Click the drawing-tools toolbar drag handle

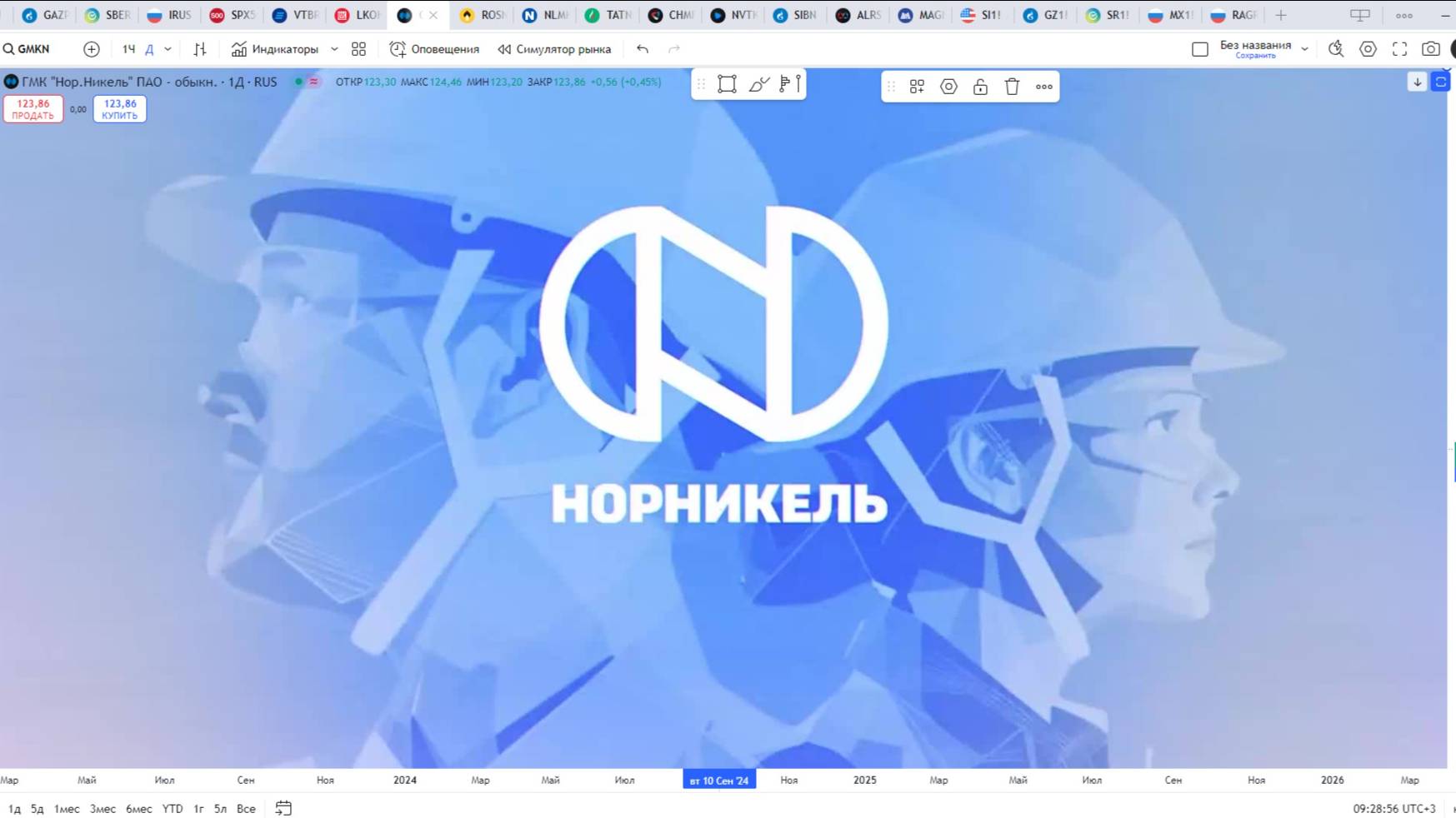(x=702, y=84)
